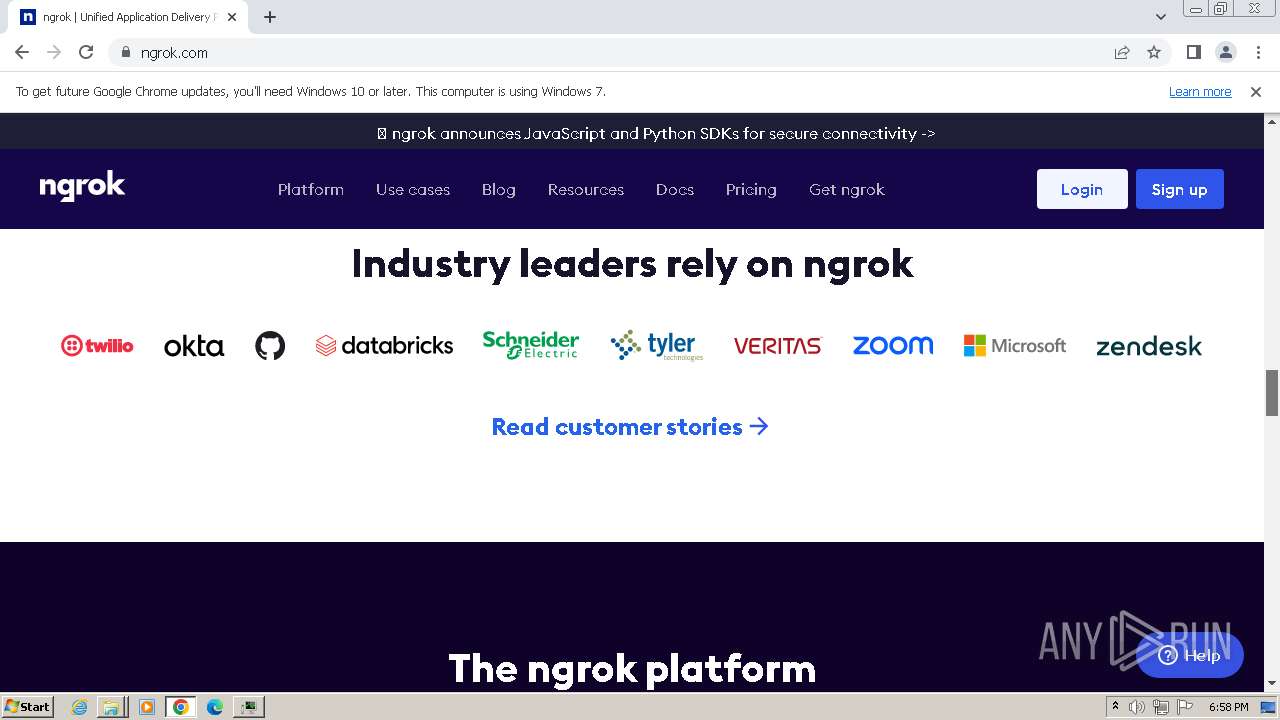Click the Zendesk logo
Screen dimensions: 1280x720
(x=1149, y=346)
